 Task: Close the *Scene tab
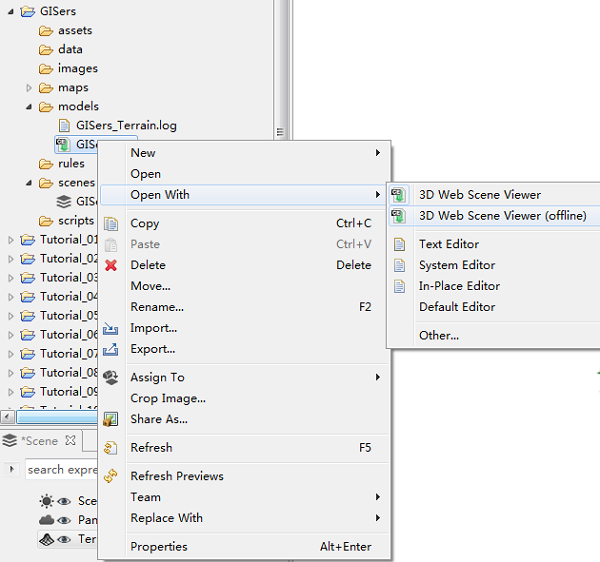pos(70,441)
